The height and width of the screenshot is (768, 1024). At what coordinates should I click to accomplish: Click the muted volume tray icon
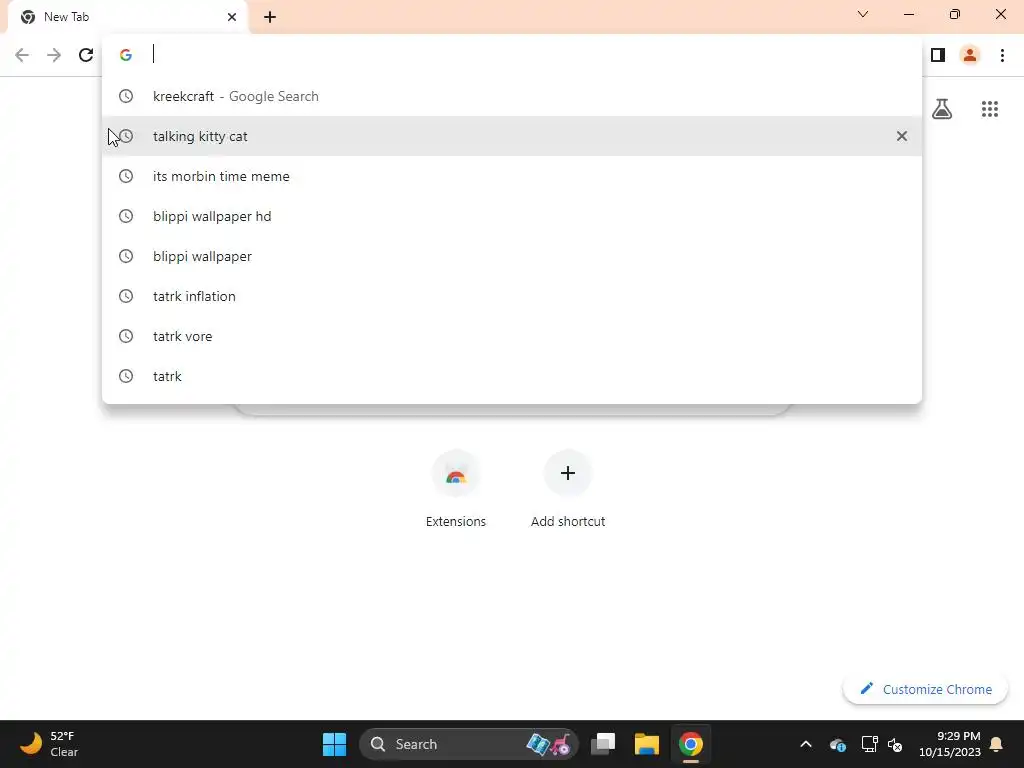click(895, 744)
